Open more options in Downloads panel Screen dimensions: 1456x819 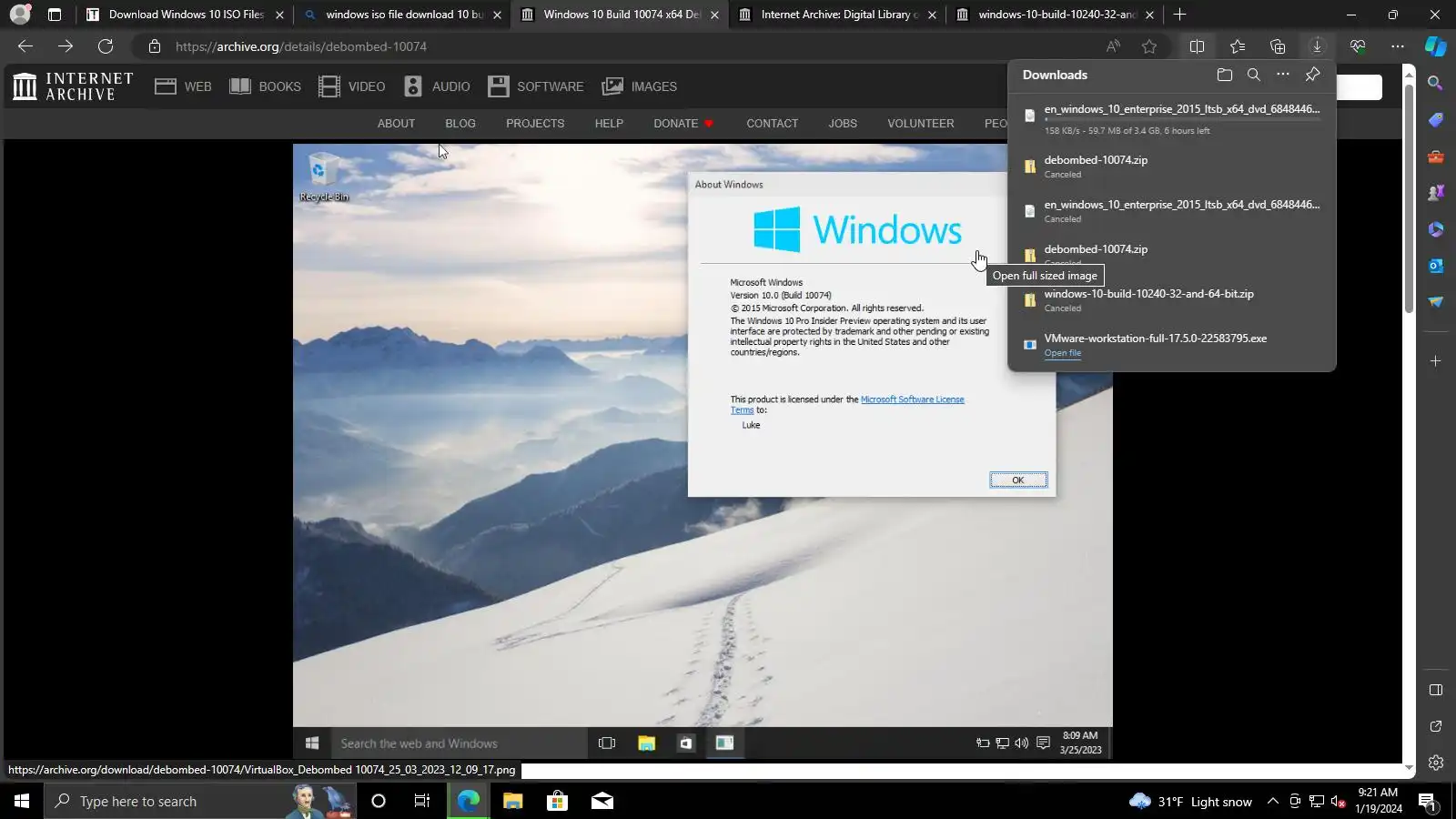pos(1283,75)
